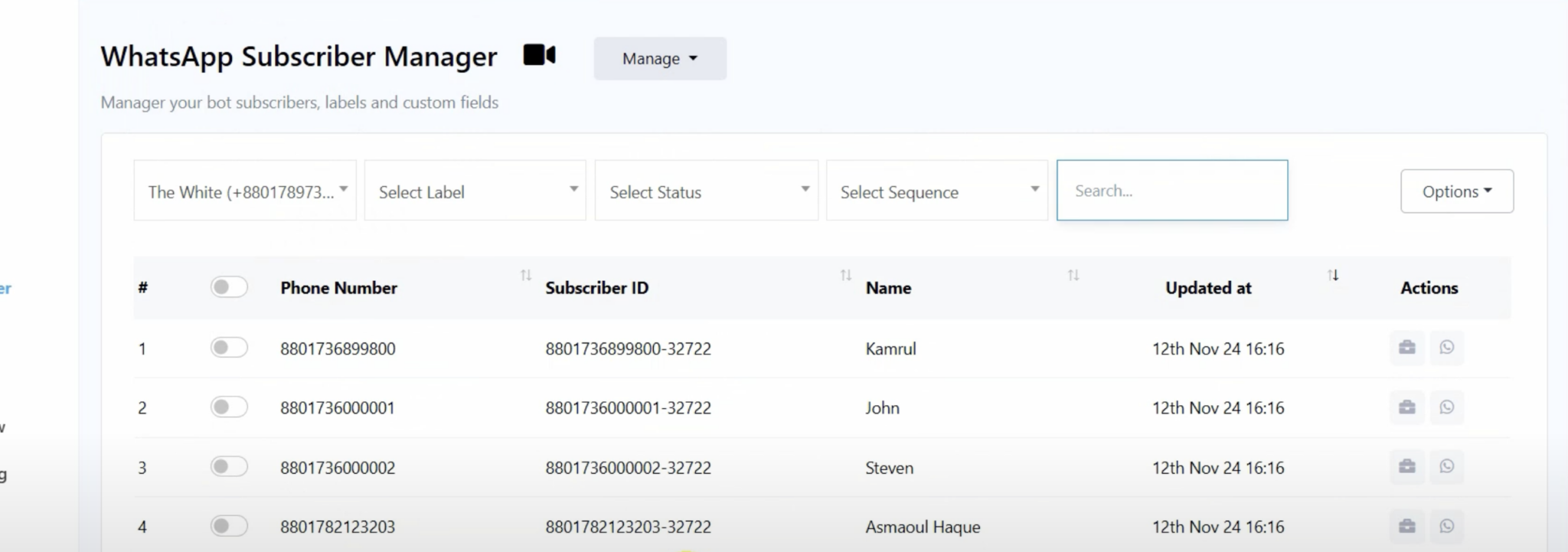Click the Updated at column header
The image size is (1568, 552).
click(x=1208, y=288)
